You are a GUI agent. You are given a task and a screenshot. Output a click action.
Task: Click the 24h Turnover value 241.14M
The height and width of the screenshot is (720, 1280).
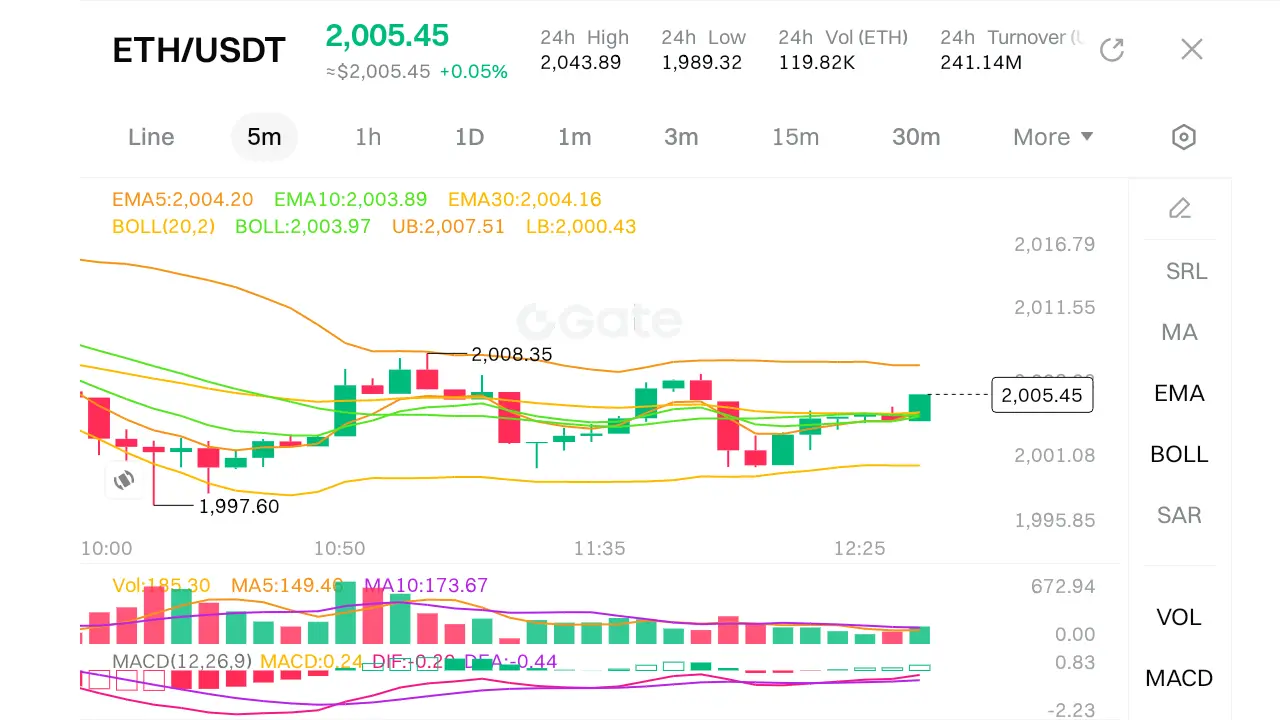[981, 63]
